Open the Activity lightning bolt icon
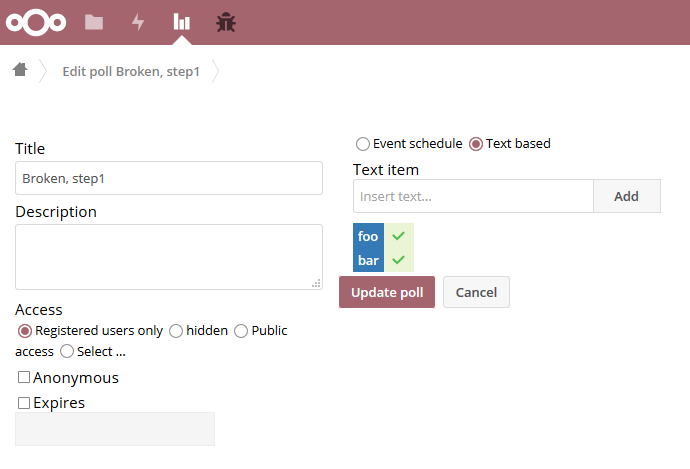The width and height of the screenshot is (690, 469). coord(138,22)
